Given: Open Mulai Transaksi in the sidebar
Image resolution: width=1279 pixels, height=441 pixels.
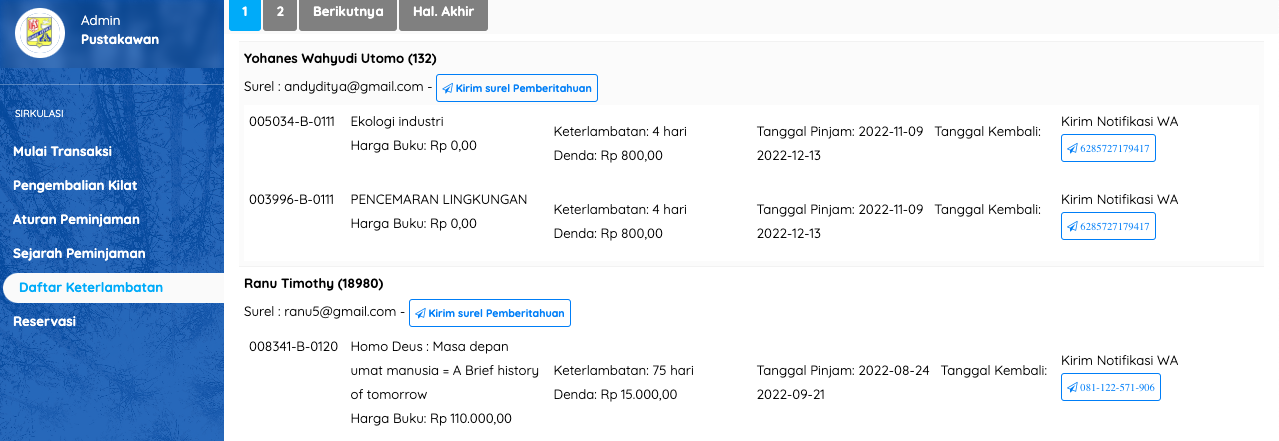Looking at the screenshot, I should [62, 151].
